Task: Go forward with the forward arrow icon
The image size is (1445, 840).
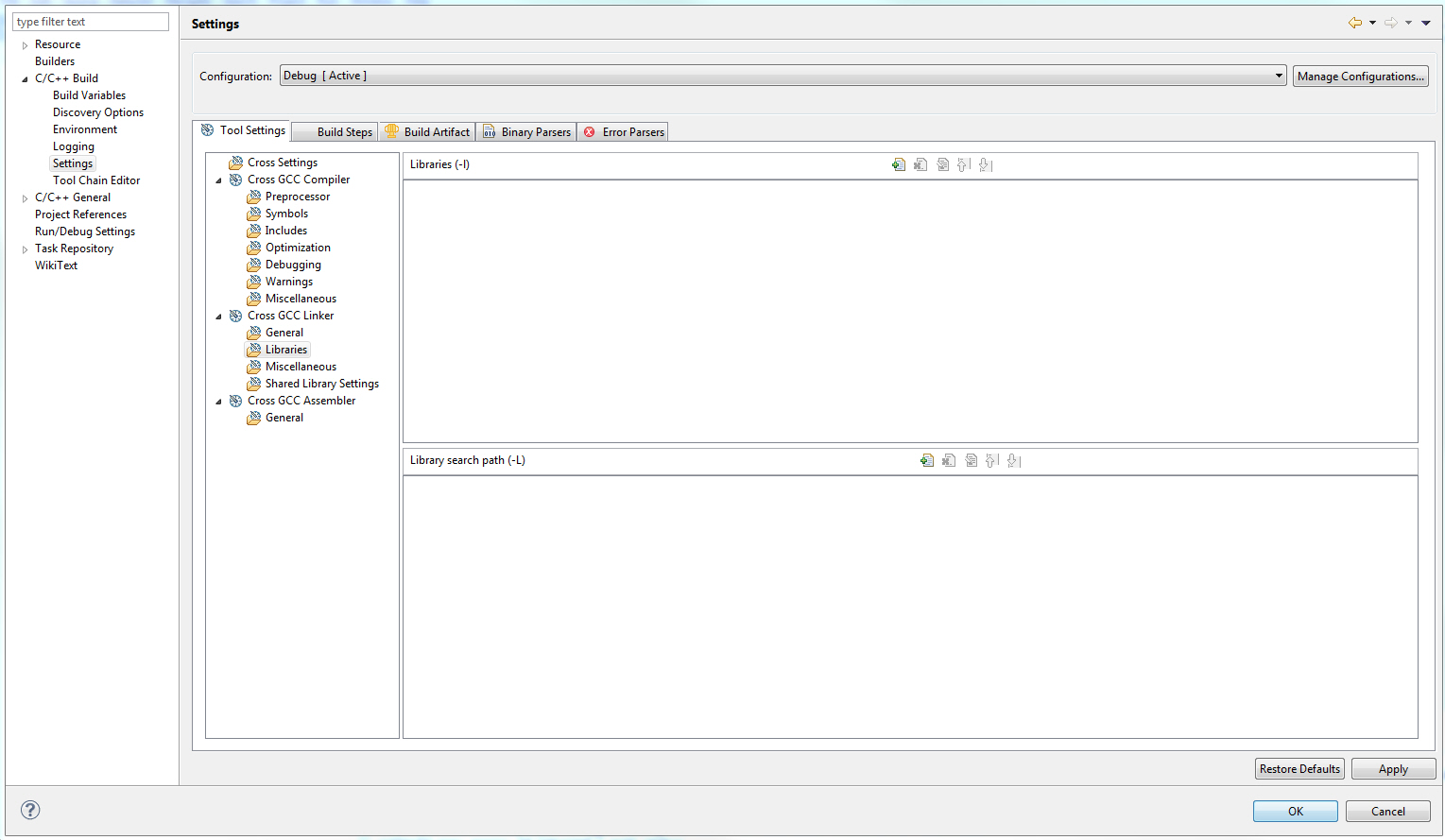Action: (1391, 23)
